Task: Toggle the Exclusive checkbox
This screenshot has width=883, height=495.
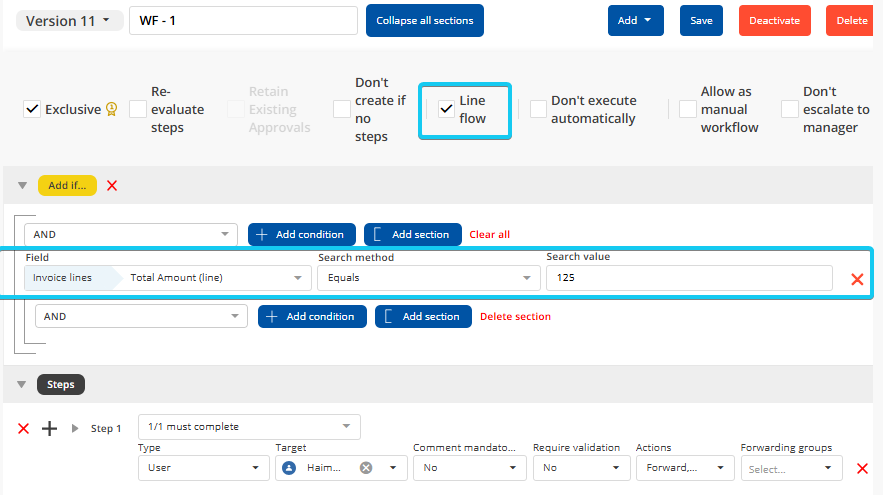Action: [x=32, y=109]
